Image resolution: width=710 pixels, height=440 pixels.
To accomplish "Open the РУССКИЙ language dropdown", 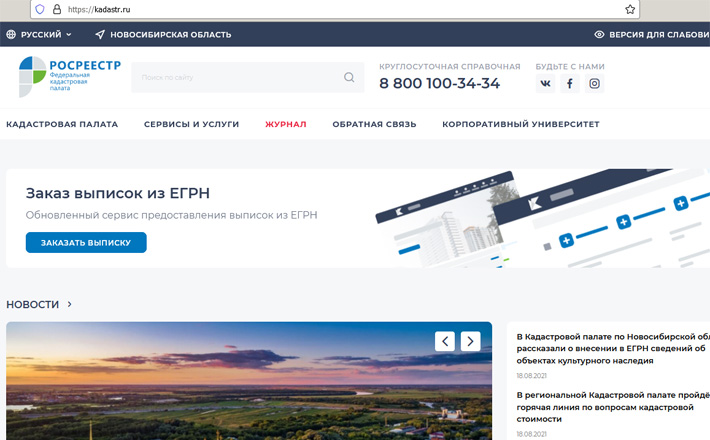I will [x=46, y=34].
